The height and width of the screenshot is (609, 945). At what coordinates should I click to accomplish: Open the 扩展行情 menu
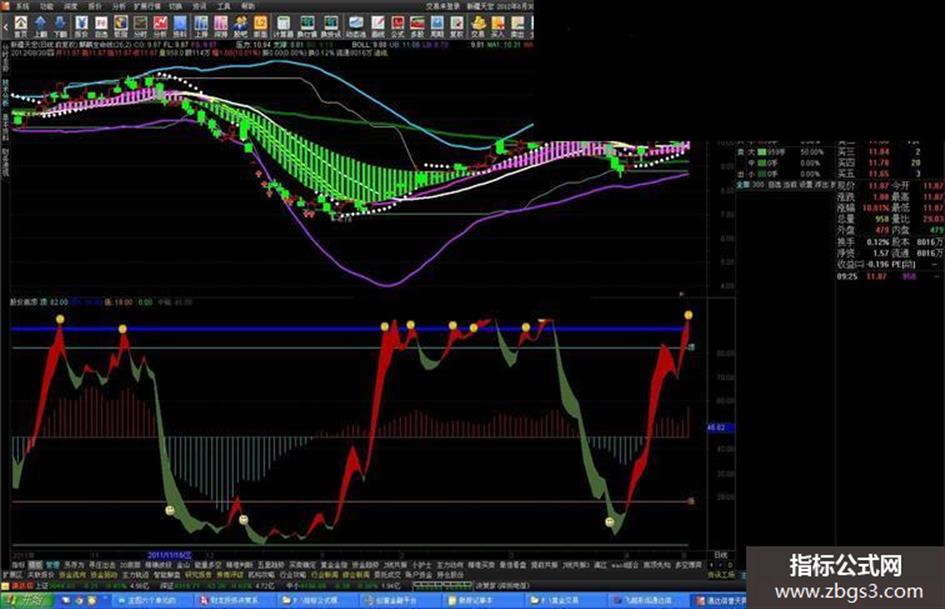[147, 6]
